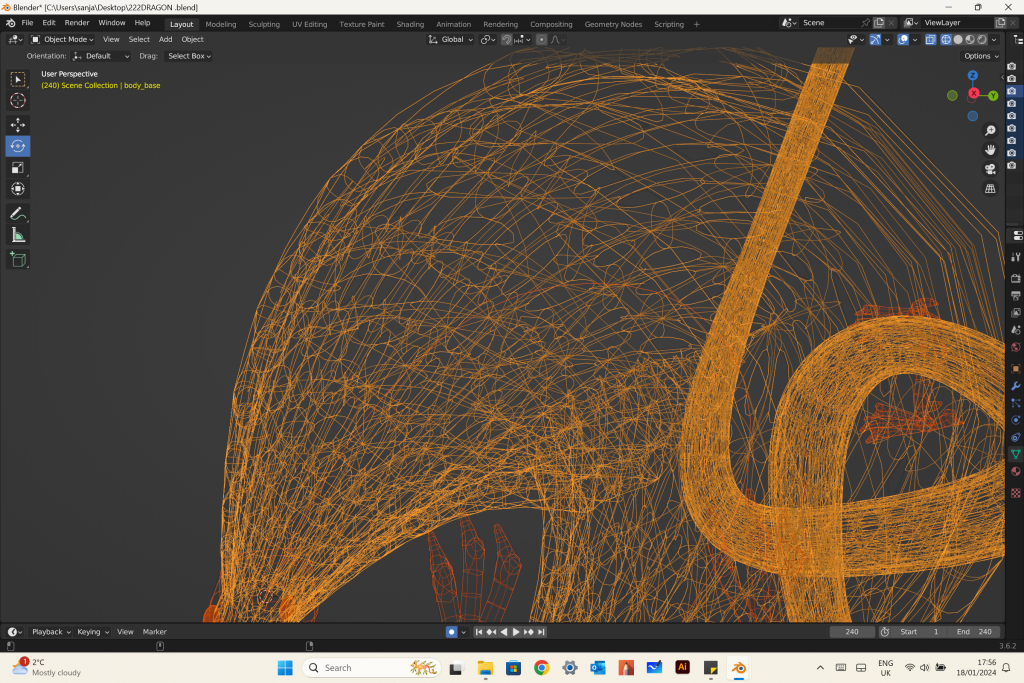Click the Windows Start button
The image size is (1024, 683).
click(285, 668)
